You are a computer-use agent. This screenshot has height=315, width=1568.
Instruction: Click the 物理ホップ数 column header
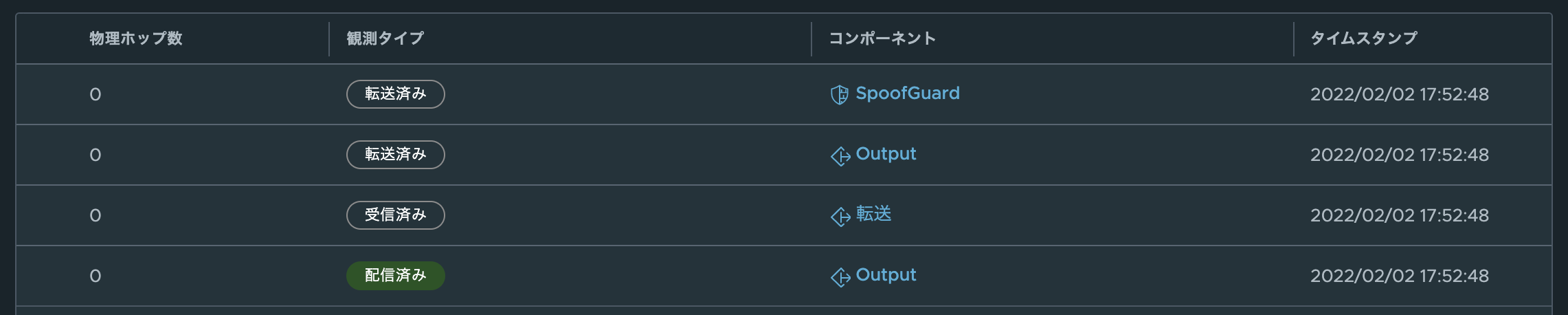[136, 39]
